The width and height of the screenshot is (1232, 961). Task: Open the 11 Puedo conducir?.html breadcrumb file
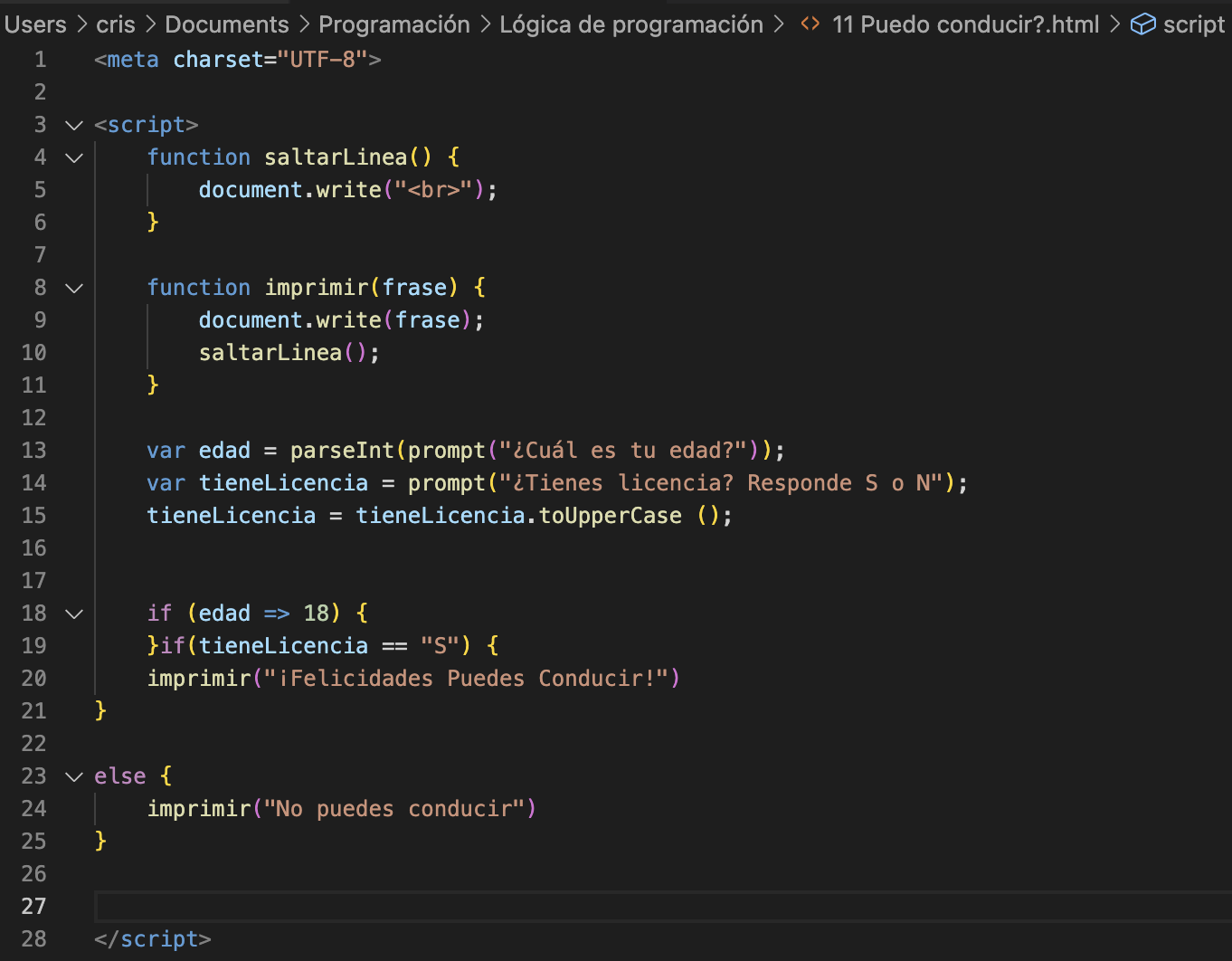(x=966, y=24)
